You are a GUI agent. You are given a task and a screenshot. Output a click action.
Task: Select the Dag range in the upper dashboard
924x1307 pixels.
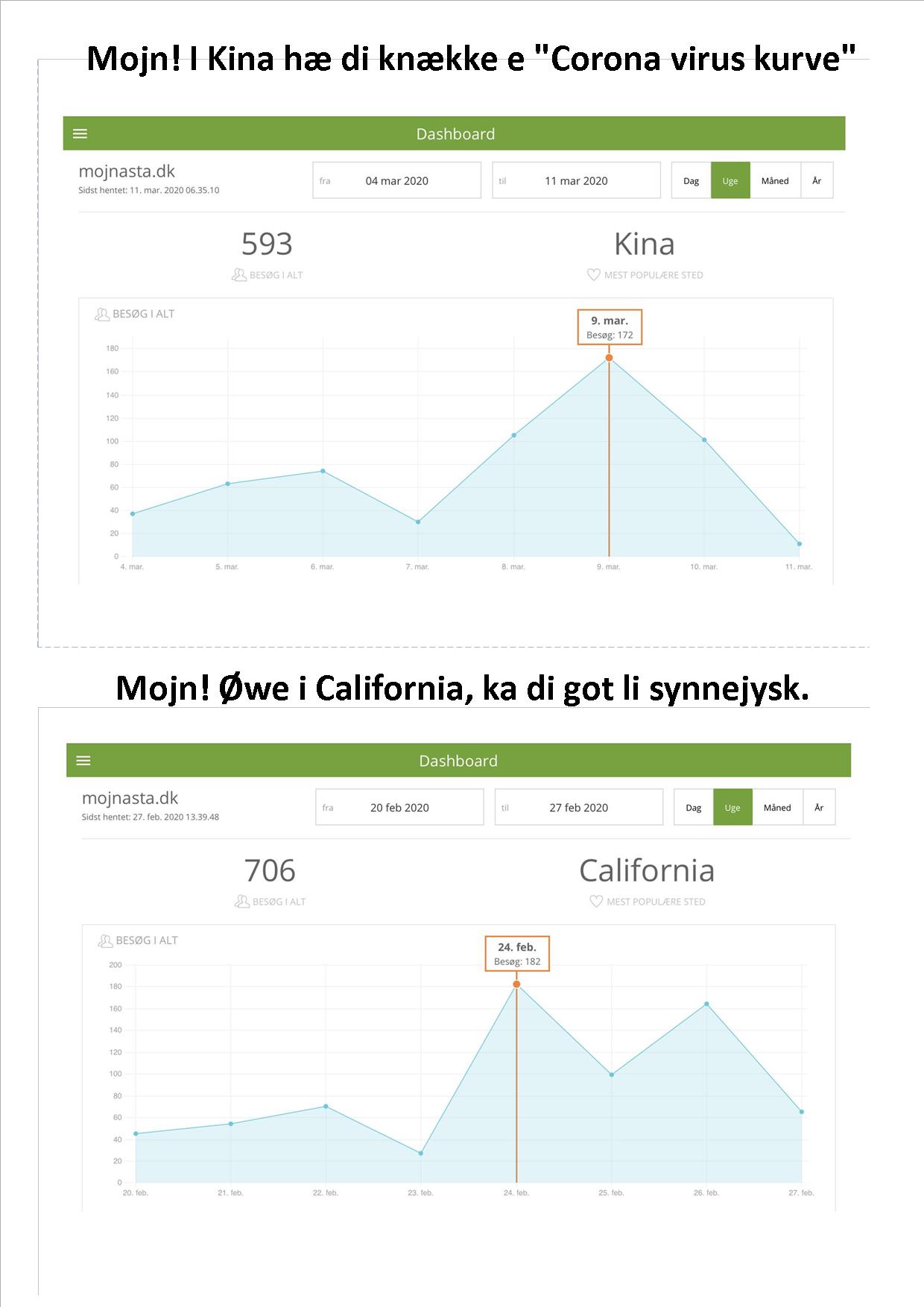pos(692,180)
